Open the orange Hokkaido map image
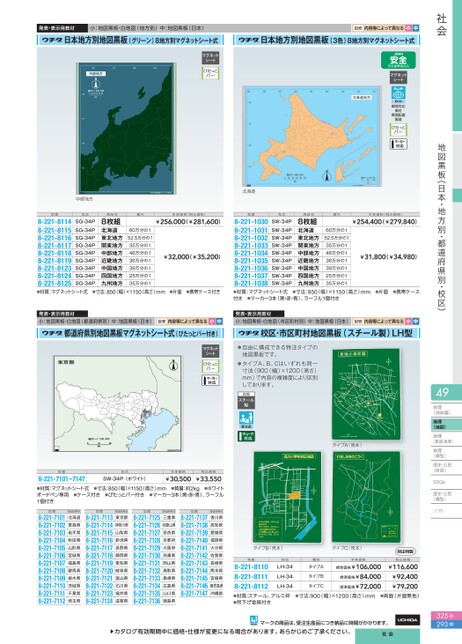 coord(312,136)
